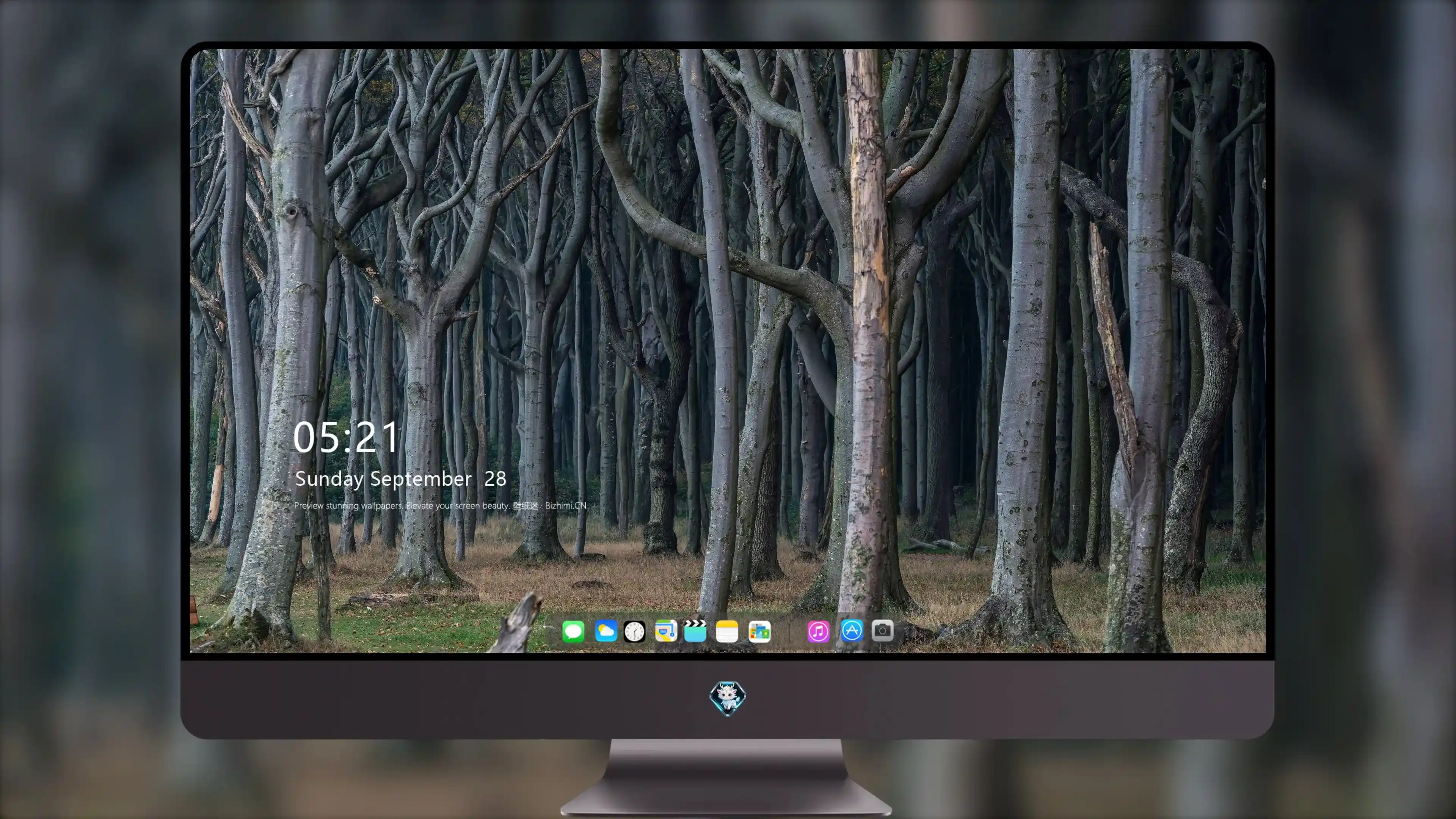Open the Messages app in the dock
This screenshot has height=819, width=1456.
573,631
